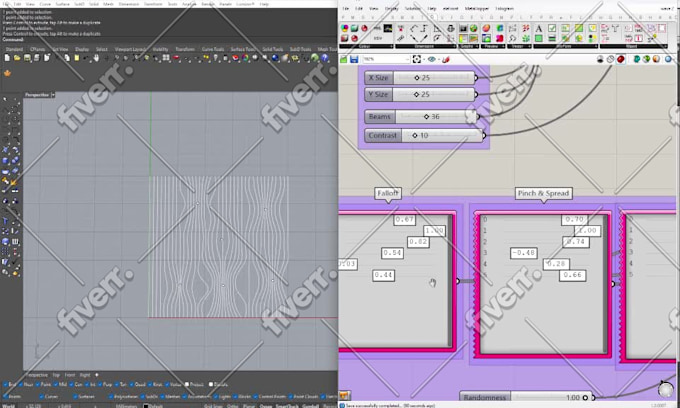
Task: Click the Print icon in Rhino toolbar
Action: tap(37, 58)
